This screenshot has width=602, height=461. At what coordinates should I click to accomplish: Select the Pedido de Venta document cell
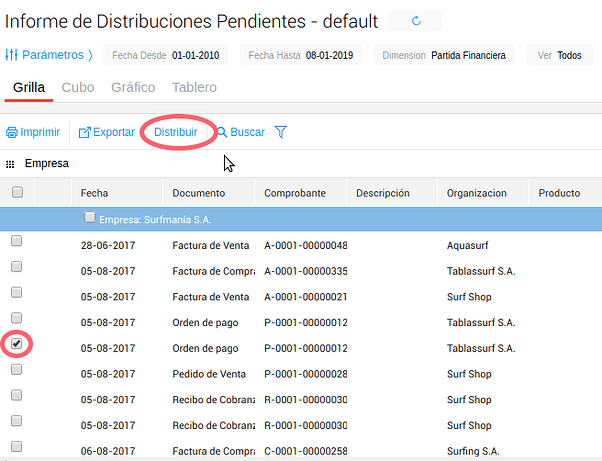[x=209, y=374]
